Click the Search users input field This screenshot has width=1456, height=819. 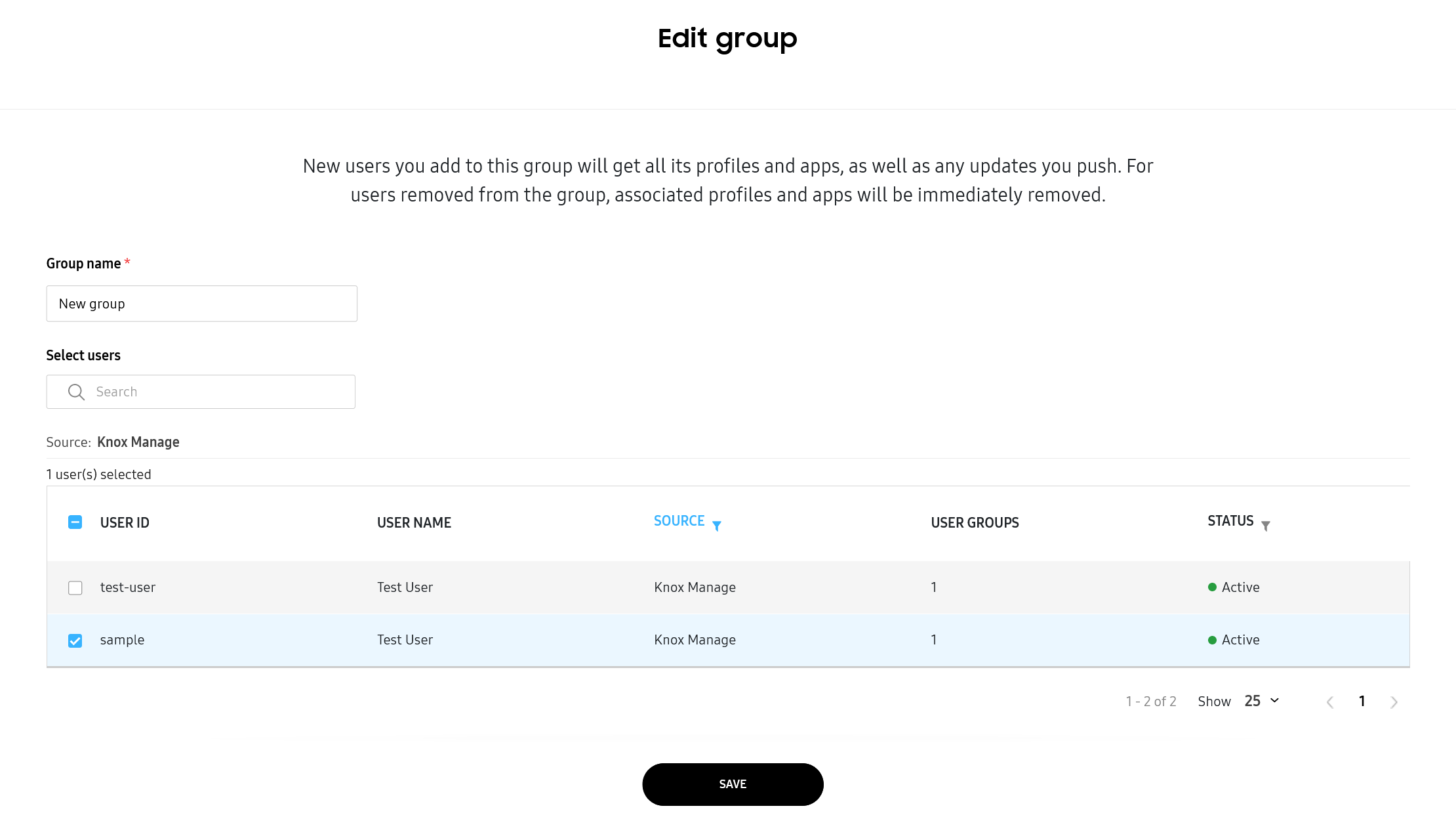pyautogui.click(x=201, y=392)
